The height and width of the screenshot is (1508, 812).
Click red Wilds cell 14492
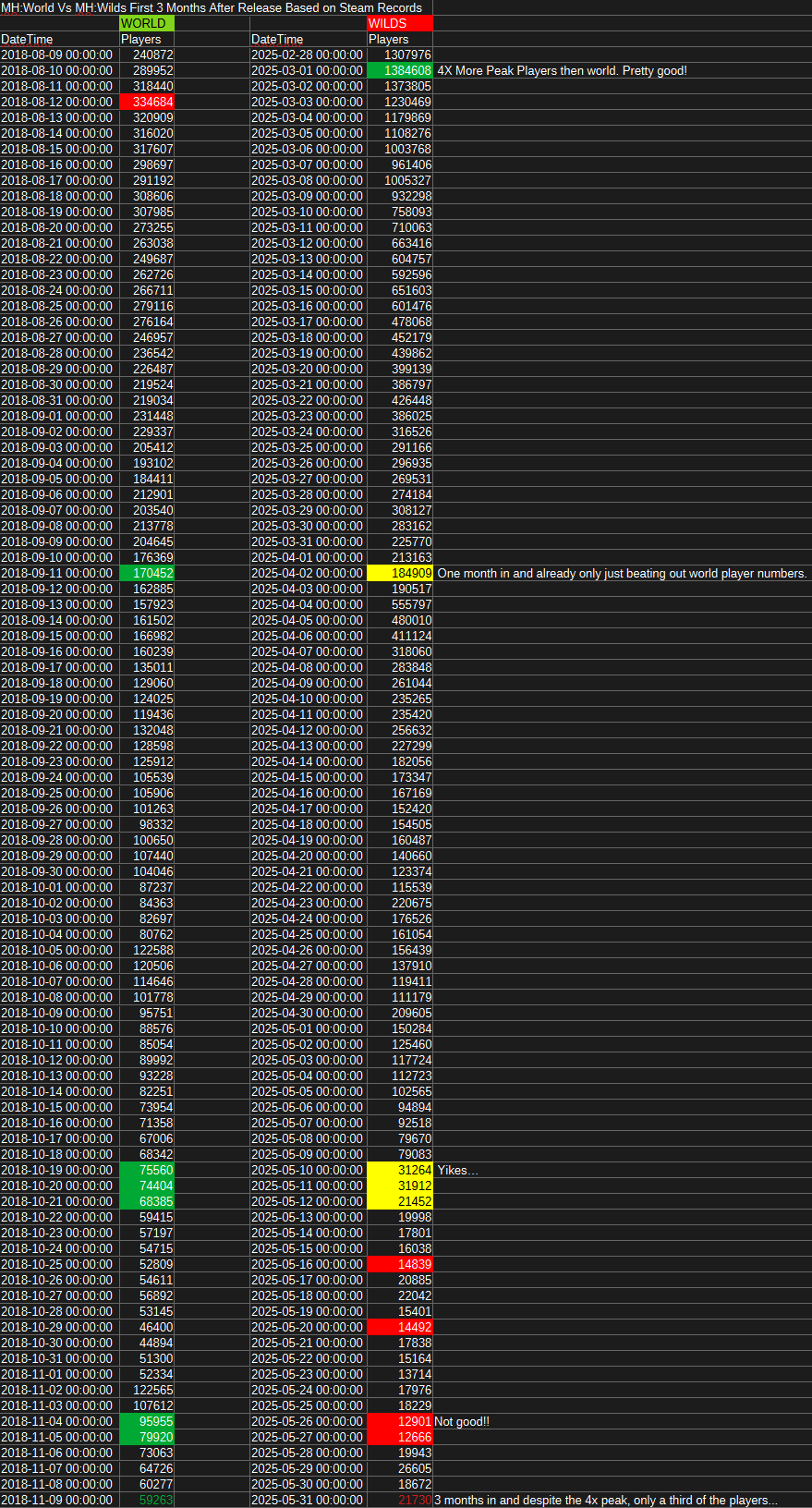tap(400, 1327)
